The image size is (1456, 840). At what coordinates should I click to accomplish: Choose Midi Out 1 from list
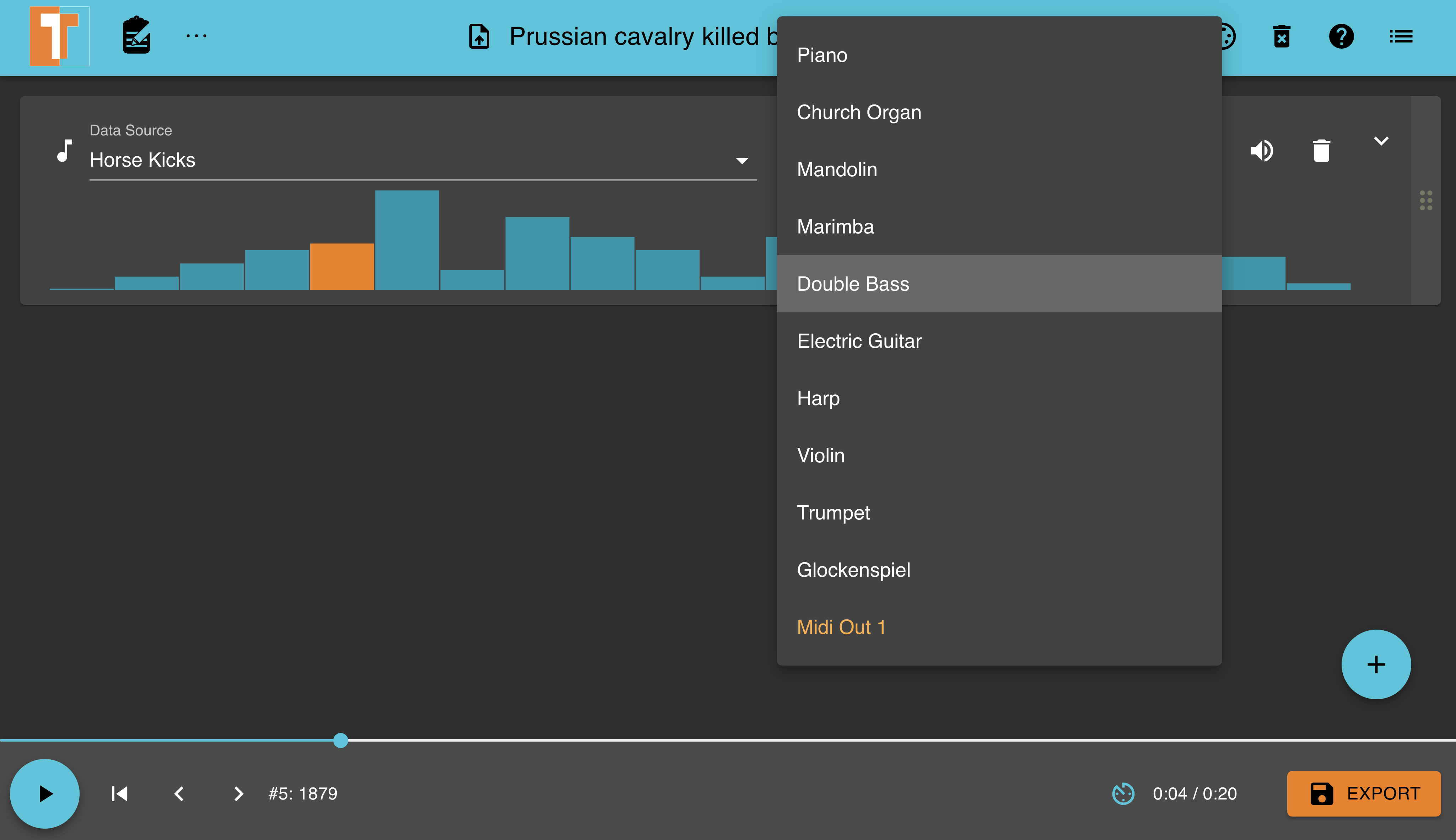click(x=841, y=627)
